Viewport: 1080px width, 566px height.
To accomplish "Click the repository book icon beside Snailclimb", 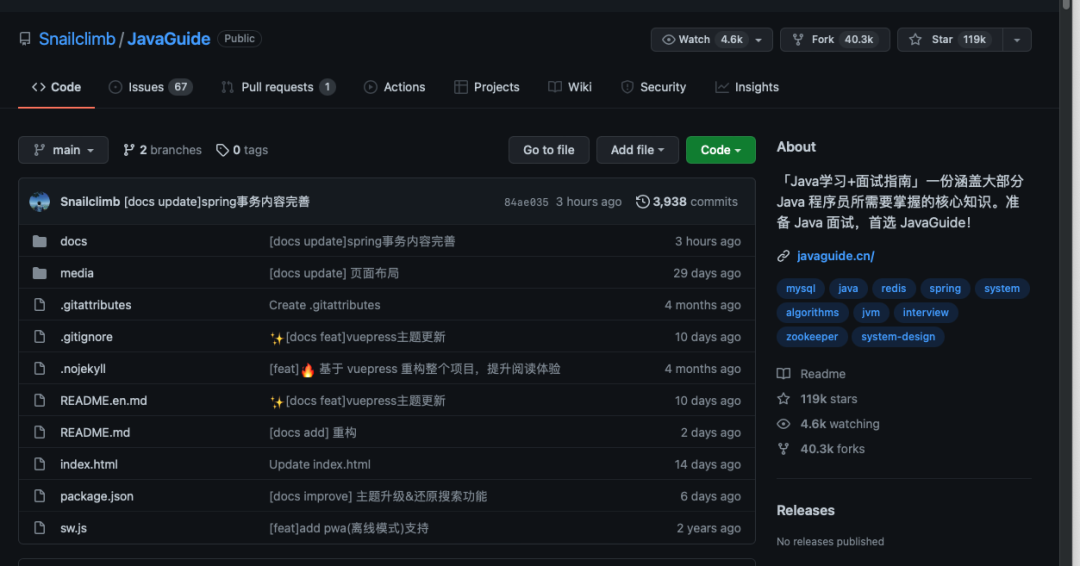I will tap(25, 39).
